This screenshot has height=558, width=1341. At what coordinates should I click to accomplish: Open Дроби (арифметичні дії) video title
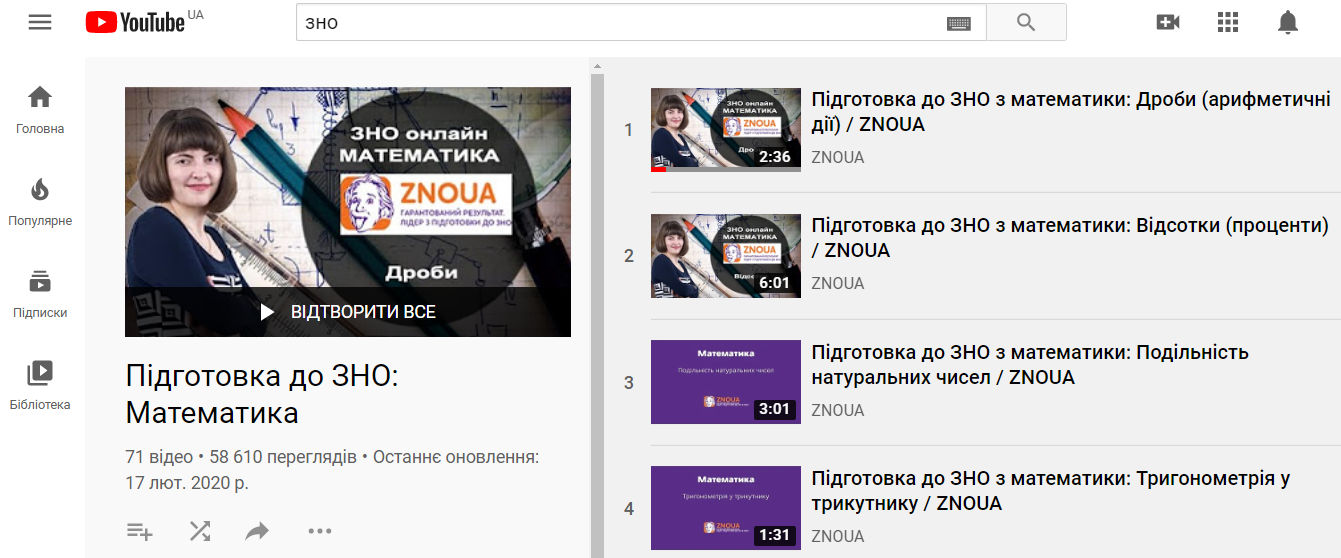(x=1071, y=112)
